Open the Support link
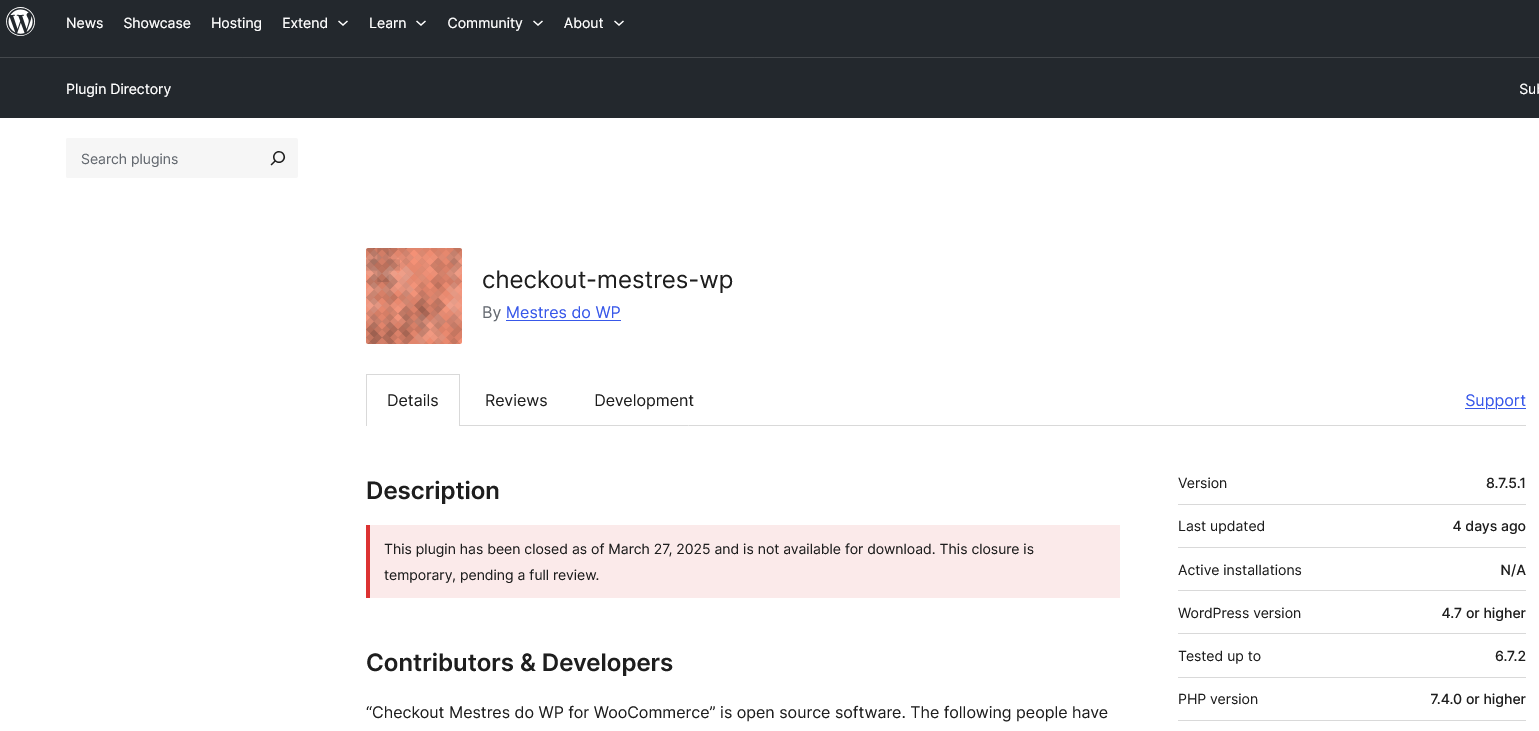The image size is (1539, 731). [1495, 400]
